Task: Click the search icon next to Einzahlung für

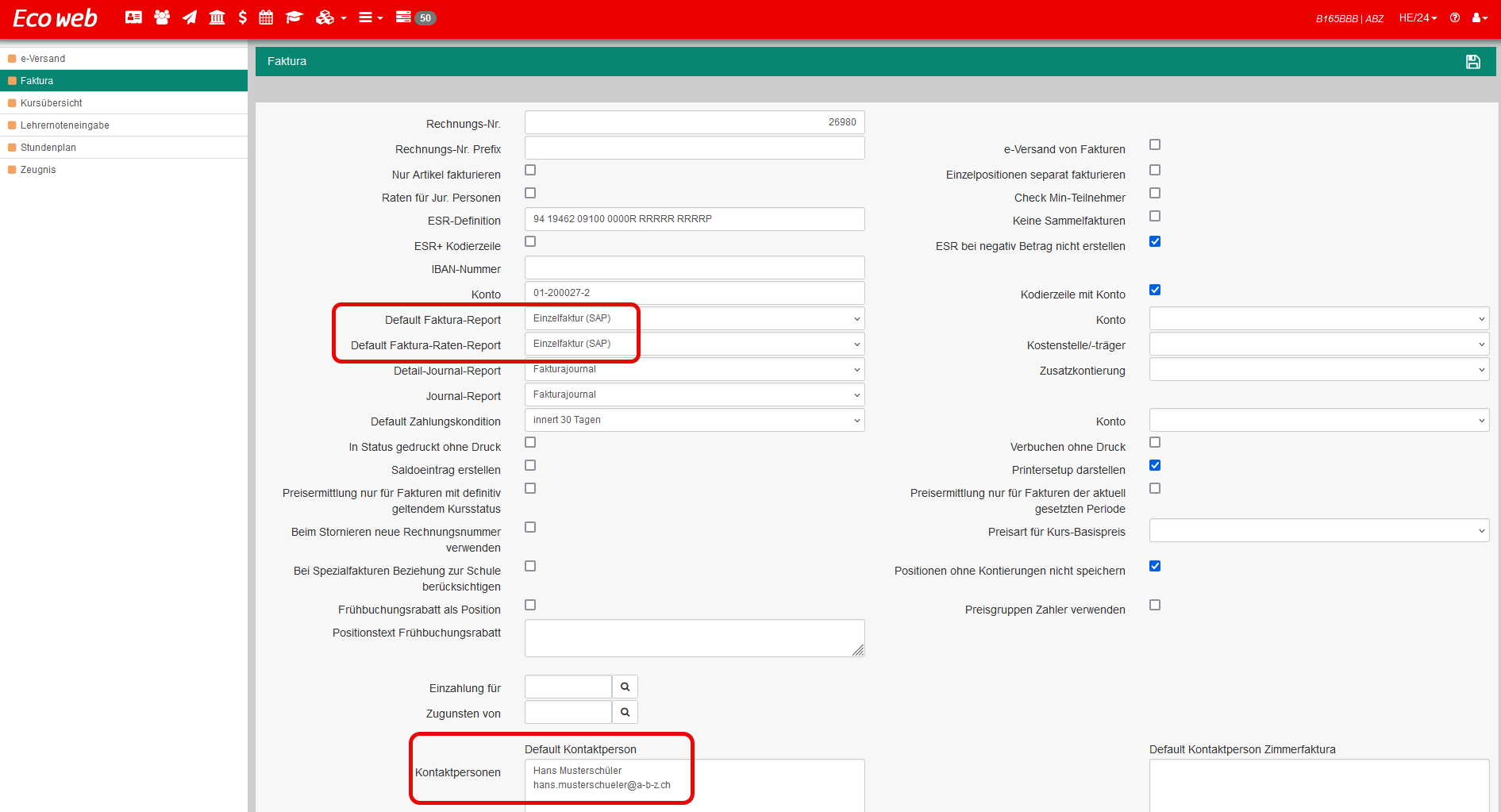Action: coord(625,687)
